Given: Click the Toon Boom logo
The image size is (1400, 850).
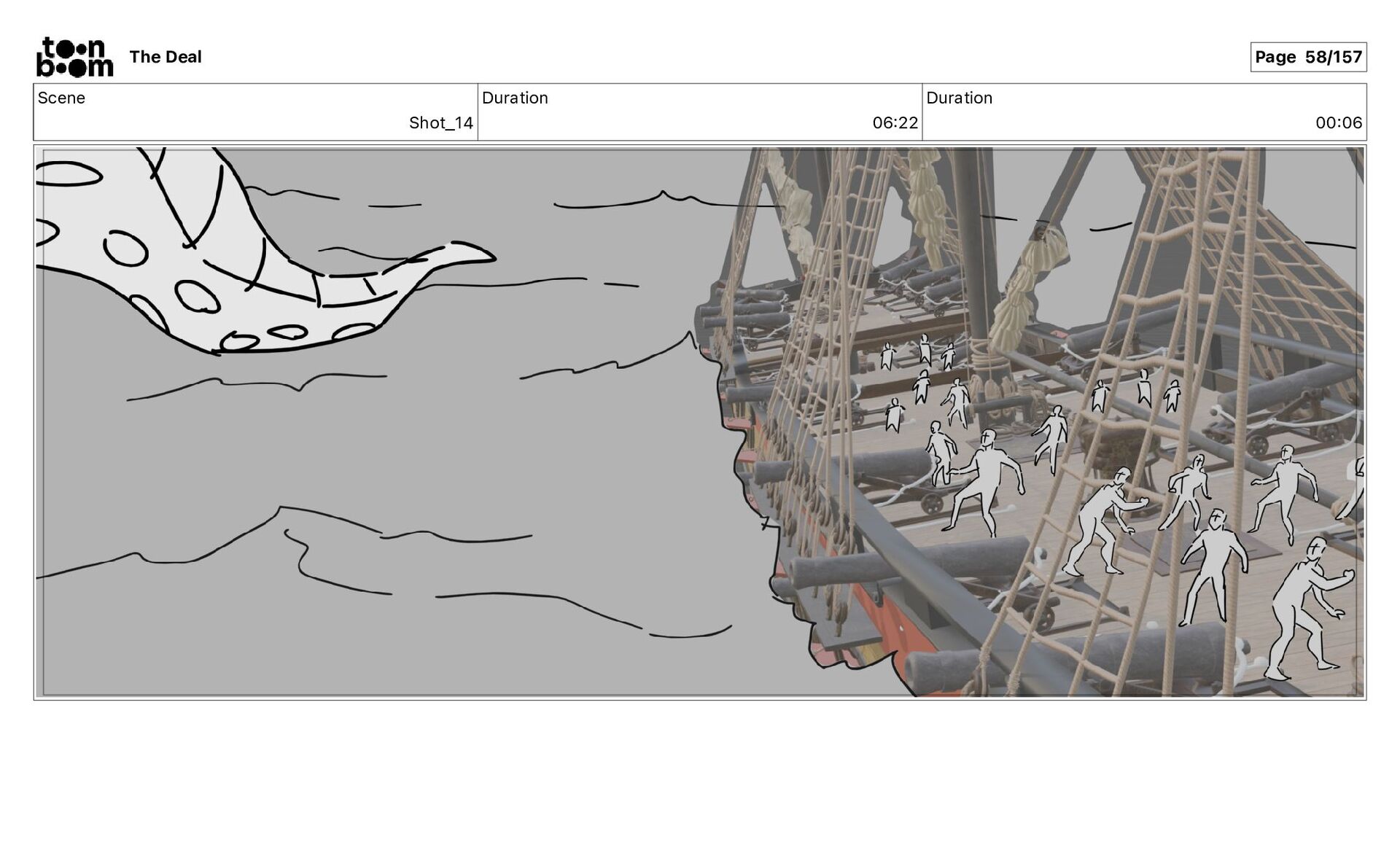Looking at the screenshot, I should [75, 57].
